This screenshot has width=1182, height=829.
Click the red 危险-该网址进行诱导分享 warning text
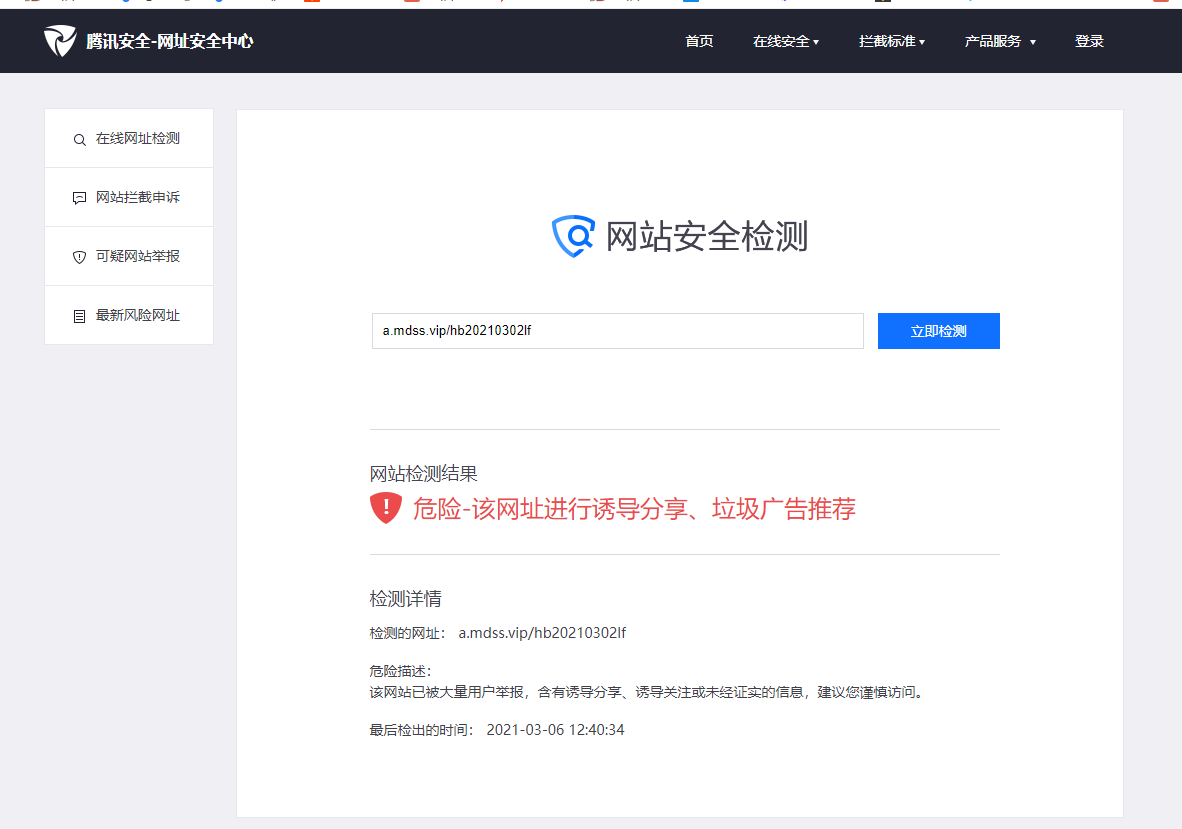(x=634, y=509)
